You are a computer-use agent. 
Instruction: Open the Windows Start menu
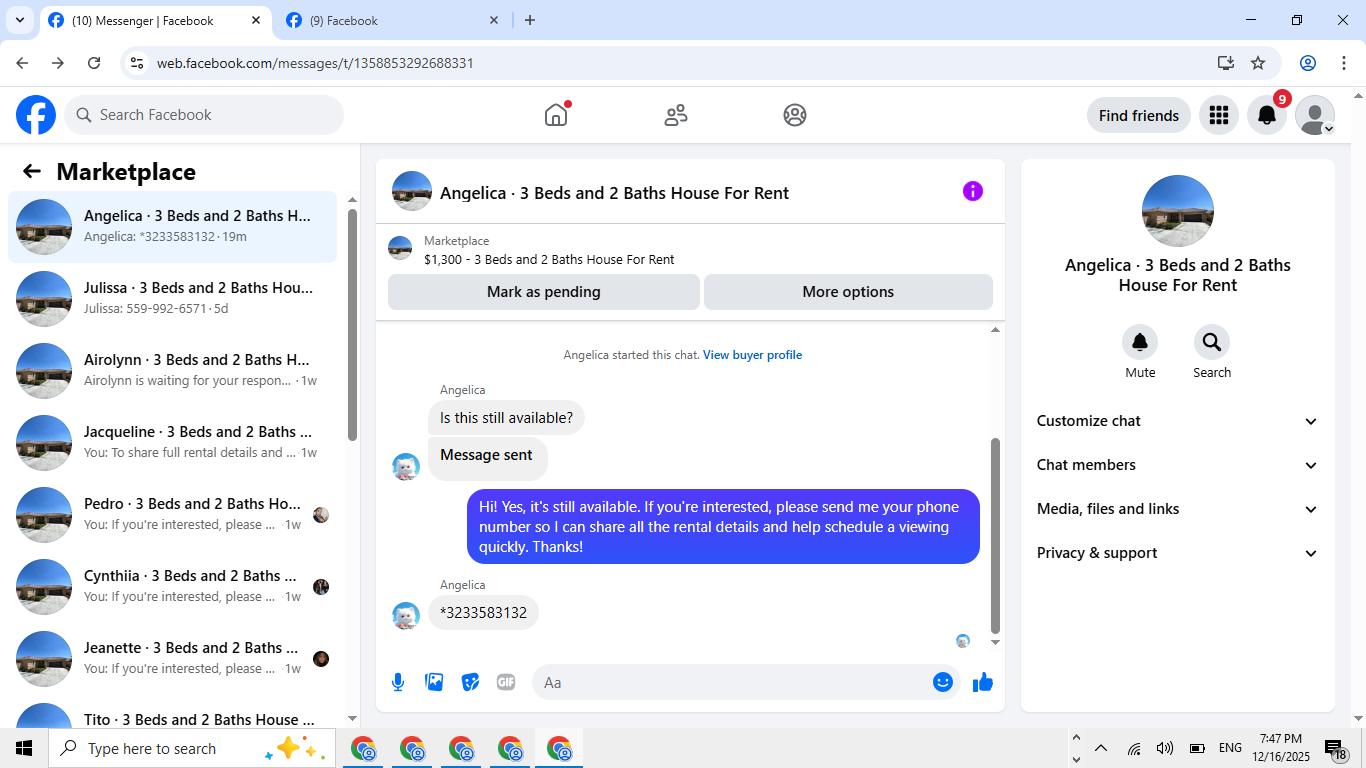(24, 748)
